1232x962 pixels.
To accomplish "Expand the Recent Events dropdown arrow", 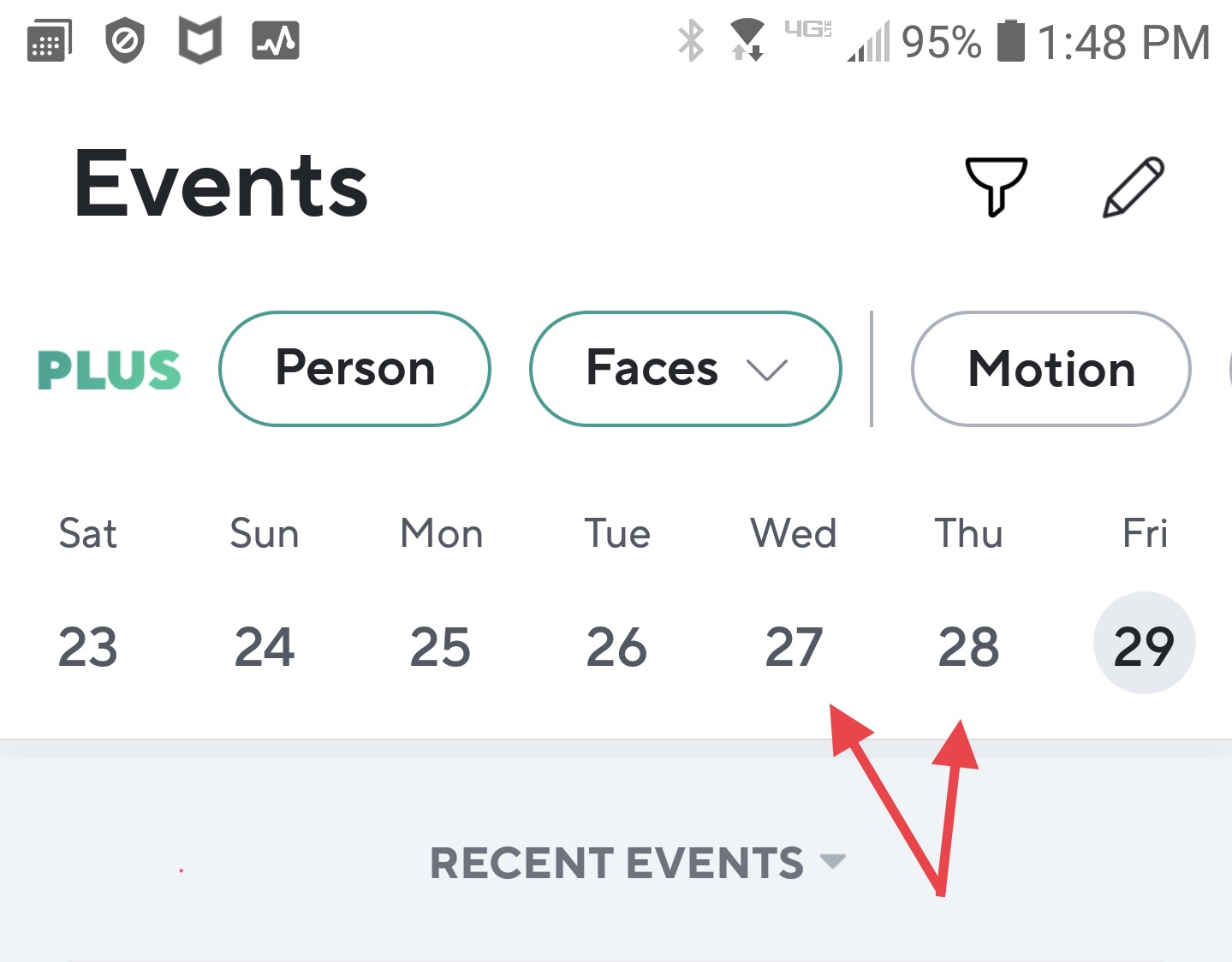I will (x=832, y=860).
